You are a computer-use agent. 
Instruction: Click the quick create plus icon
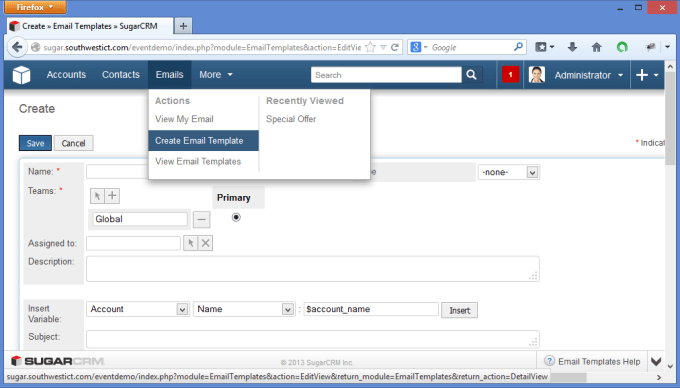click(641, 75)
